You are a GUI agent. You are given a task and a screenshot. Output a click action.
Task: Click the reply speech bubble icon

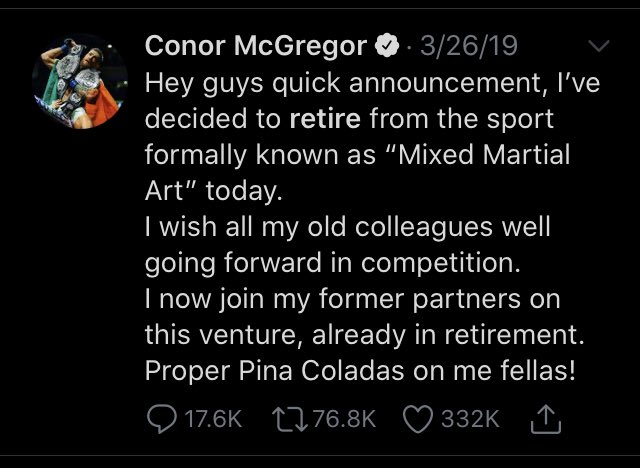click(161, 419)
